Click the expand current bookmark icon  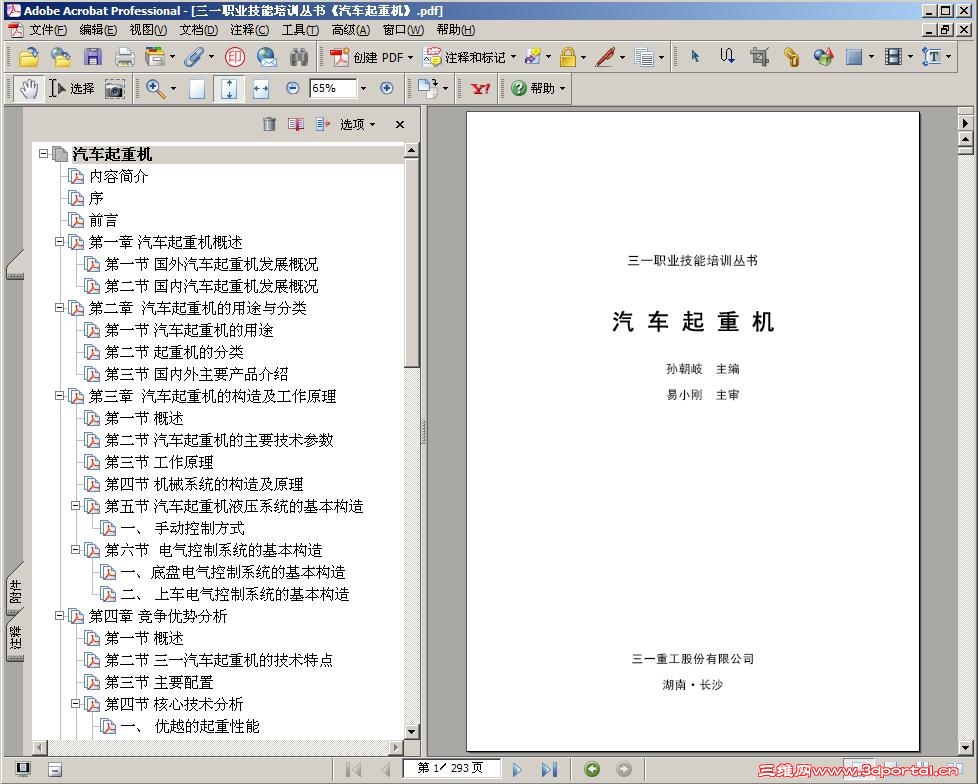322,124
